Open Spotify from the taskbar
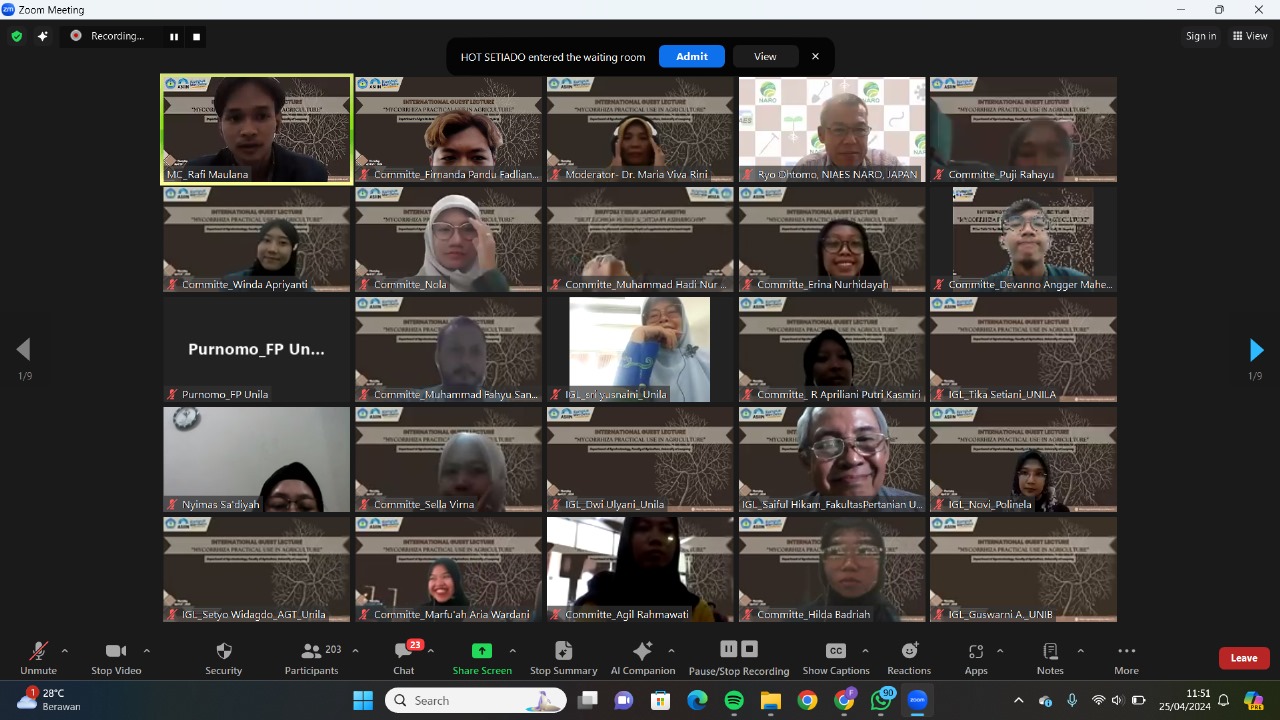 (734, 701)
